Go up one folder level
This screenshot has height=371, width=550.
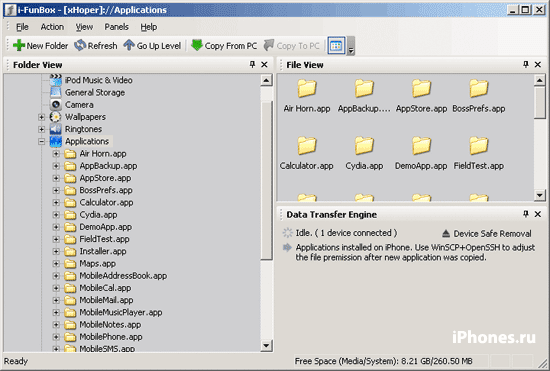coord(152,46)
